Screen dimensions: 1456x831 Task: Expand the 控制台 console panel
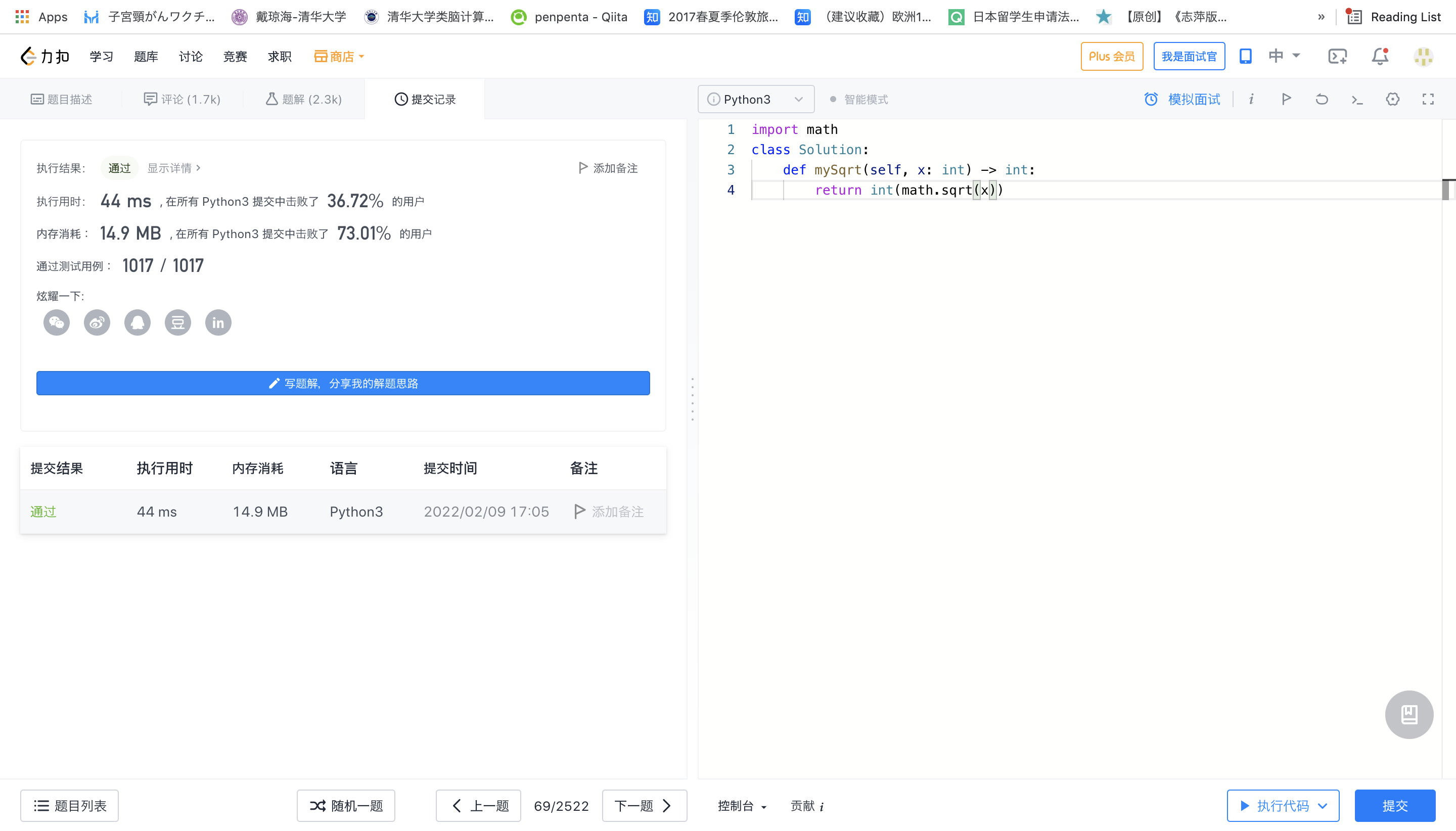tap(742, 806)
